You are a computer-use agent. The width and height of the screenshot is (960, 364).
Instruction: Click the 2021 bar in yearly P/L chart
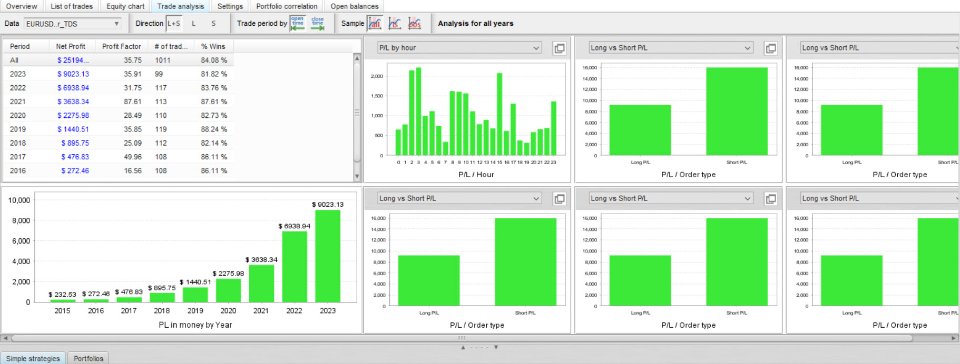coord(261,283)
